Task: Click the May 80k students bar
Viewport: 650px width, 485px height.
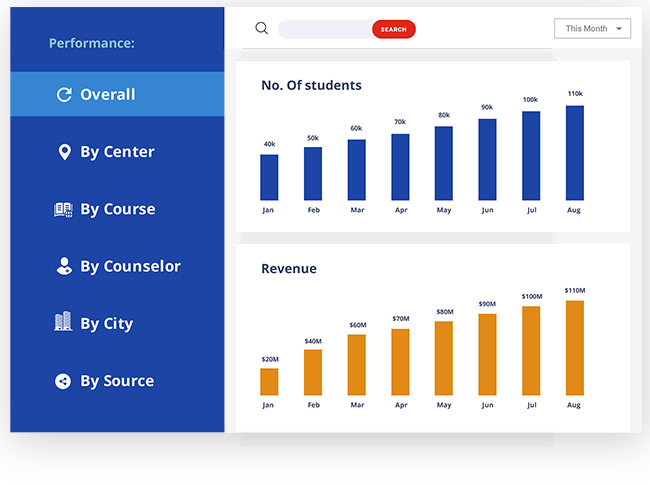Action: (x=444, y=163)
